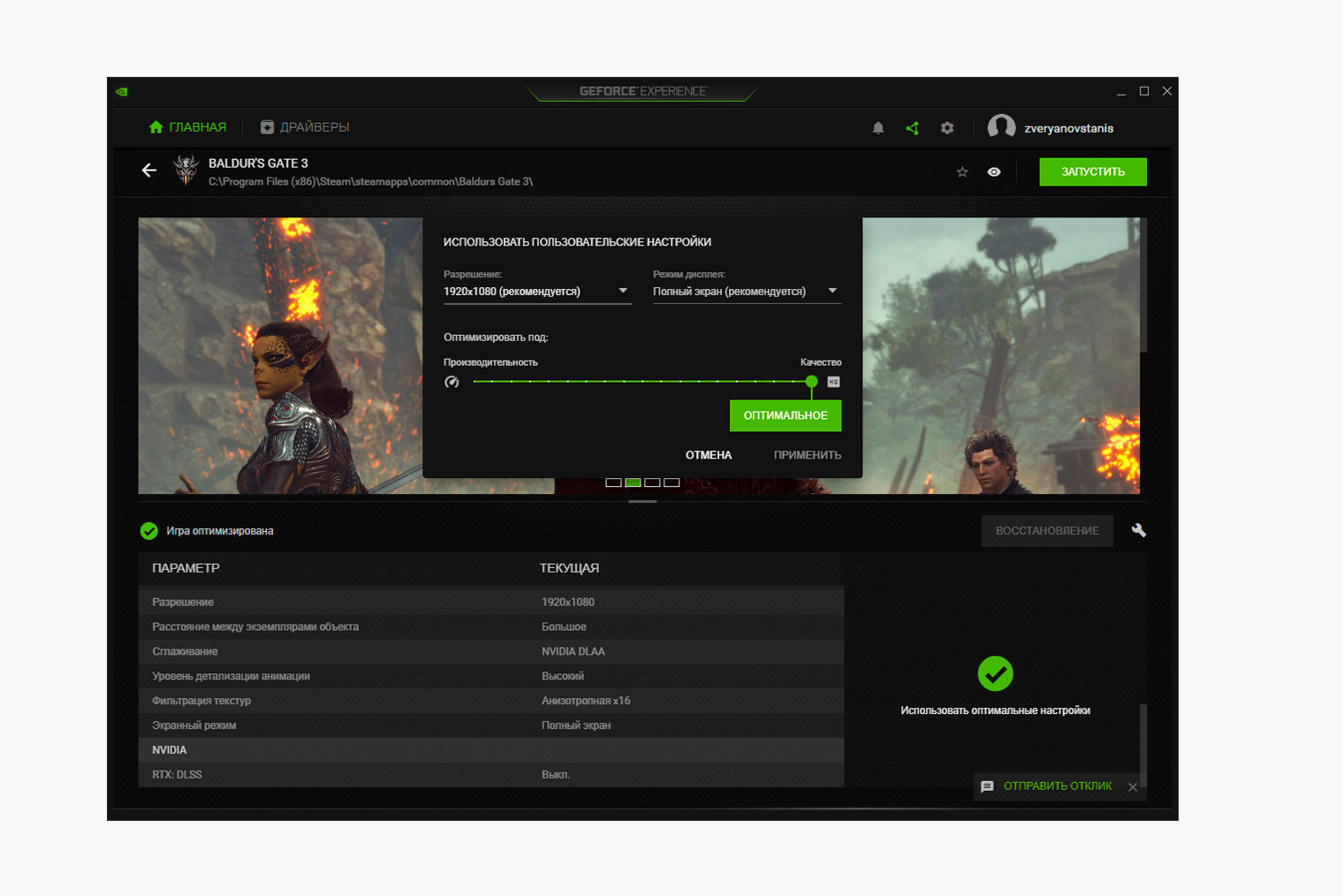This screenshot has height=896, width=1343.
Task: Click the green check next to 'Игра оптимизирована'
Action: 149,531
